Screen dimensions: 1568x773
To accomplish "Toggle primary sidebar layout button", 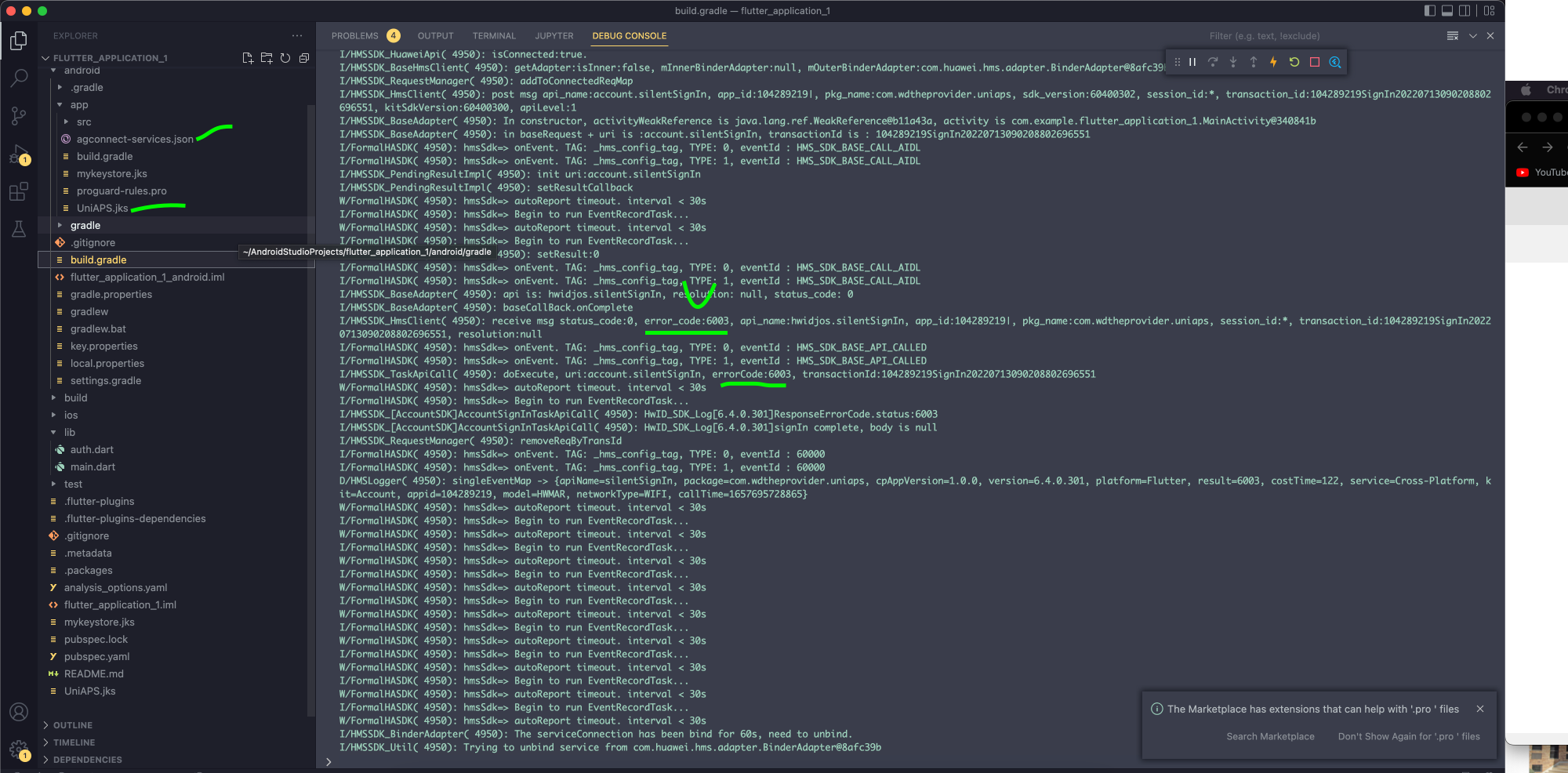I will click(1430, 11).
